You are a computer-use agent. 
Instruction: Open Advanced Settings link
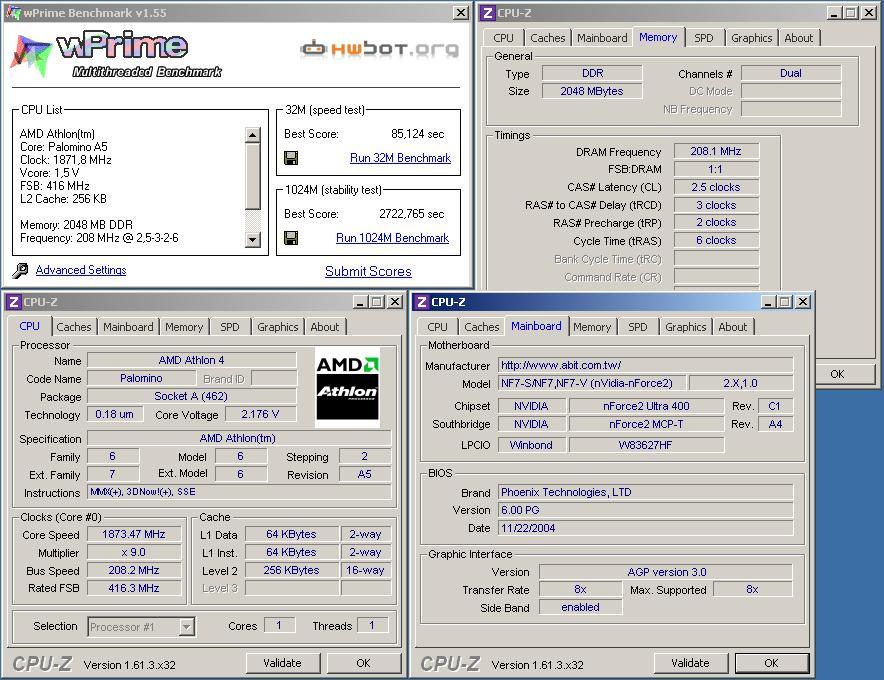[x=81, y=270]
